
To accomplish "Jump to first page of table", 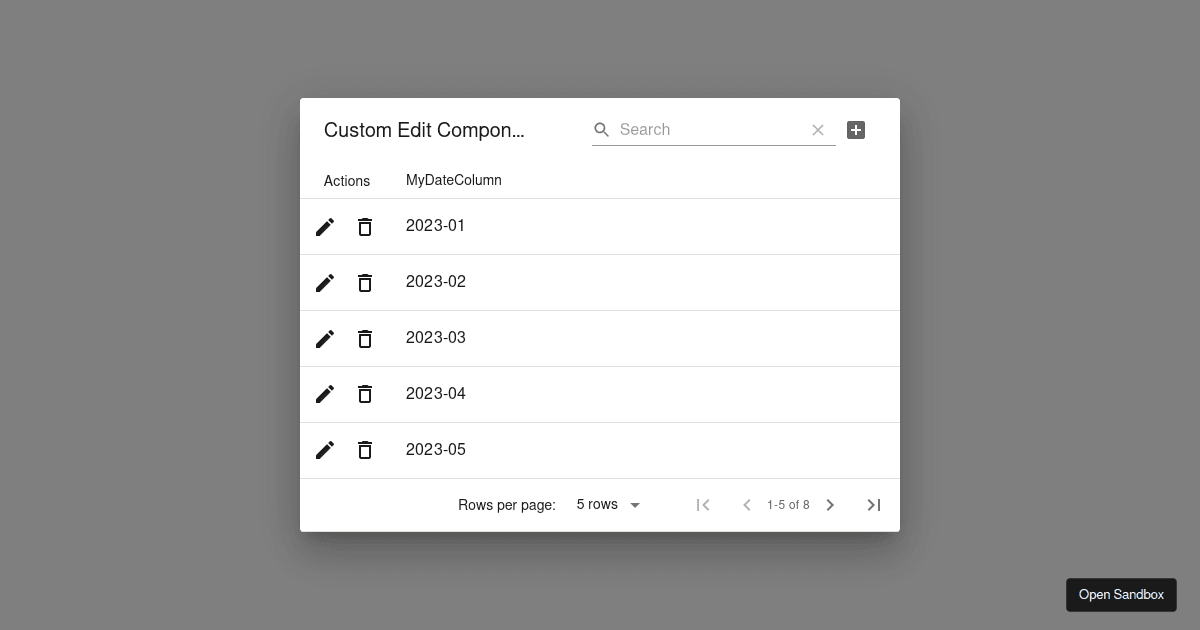I will point(703,505).
